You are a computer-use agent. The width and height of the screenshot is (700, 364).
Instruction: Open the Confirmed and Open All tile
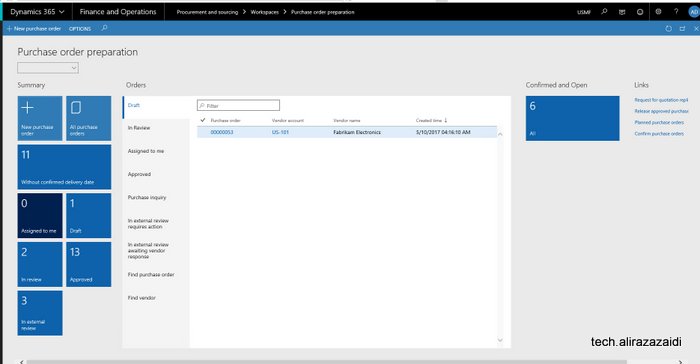pos(572,118)
